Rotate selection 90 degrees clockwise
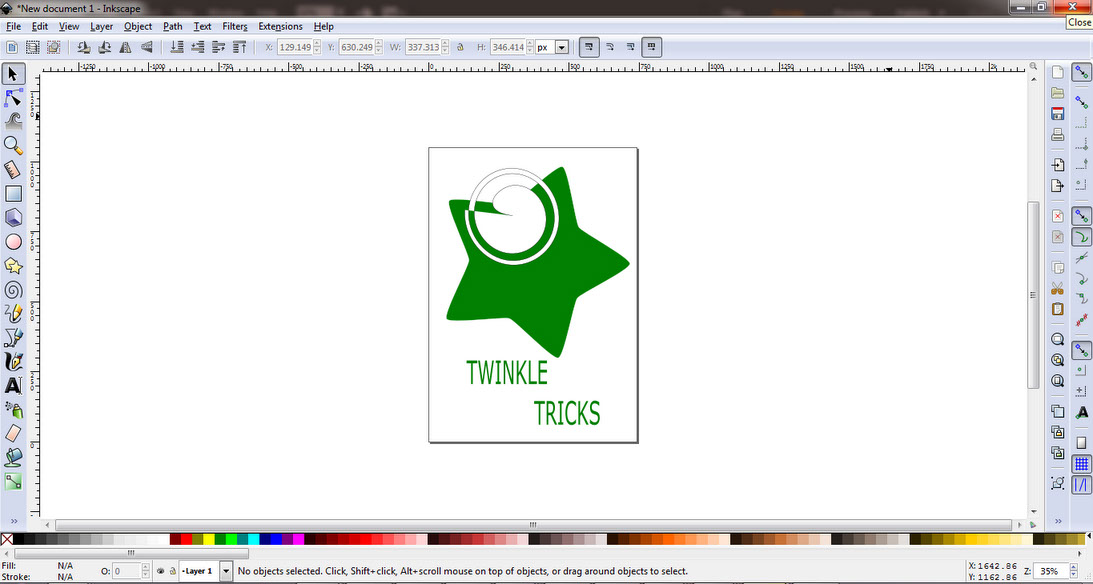Screen dimensions: 1093x584 105,47
